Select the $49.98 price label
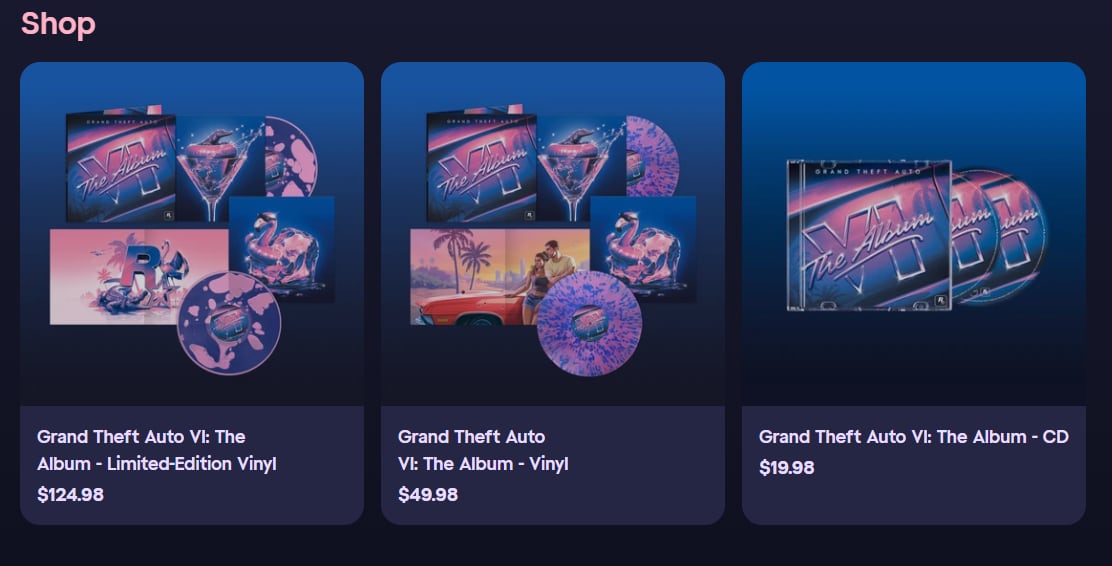 [x=428, y=494]
